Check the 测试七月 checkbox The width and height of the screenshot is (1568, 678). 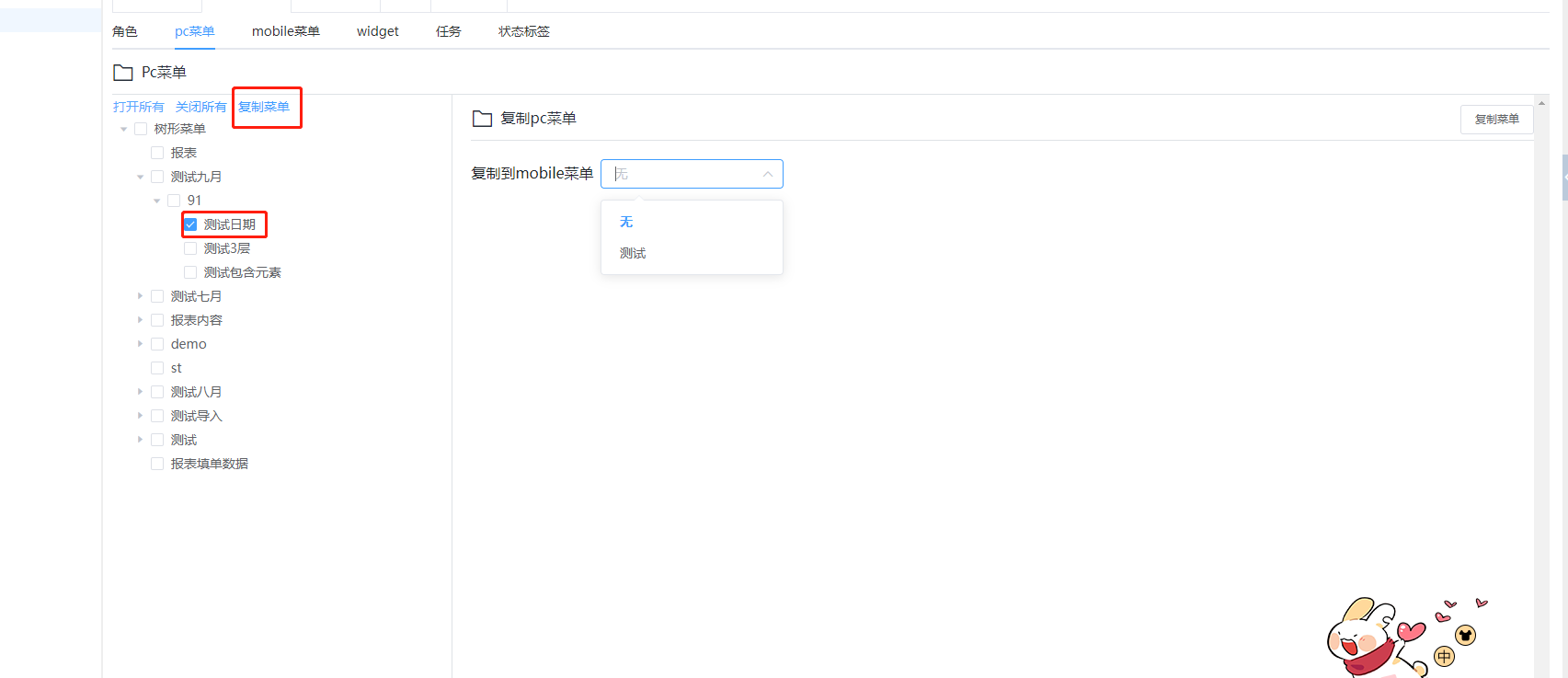(157, 296)
